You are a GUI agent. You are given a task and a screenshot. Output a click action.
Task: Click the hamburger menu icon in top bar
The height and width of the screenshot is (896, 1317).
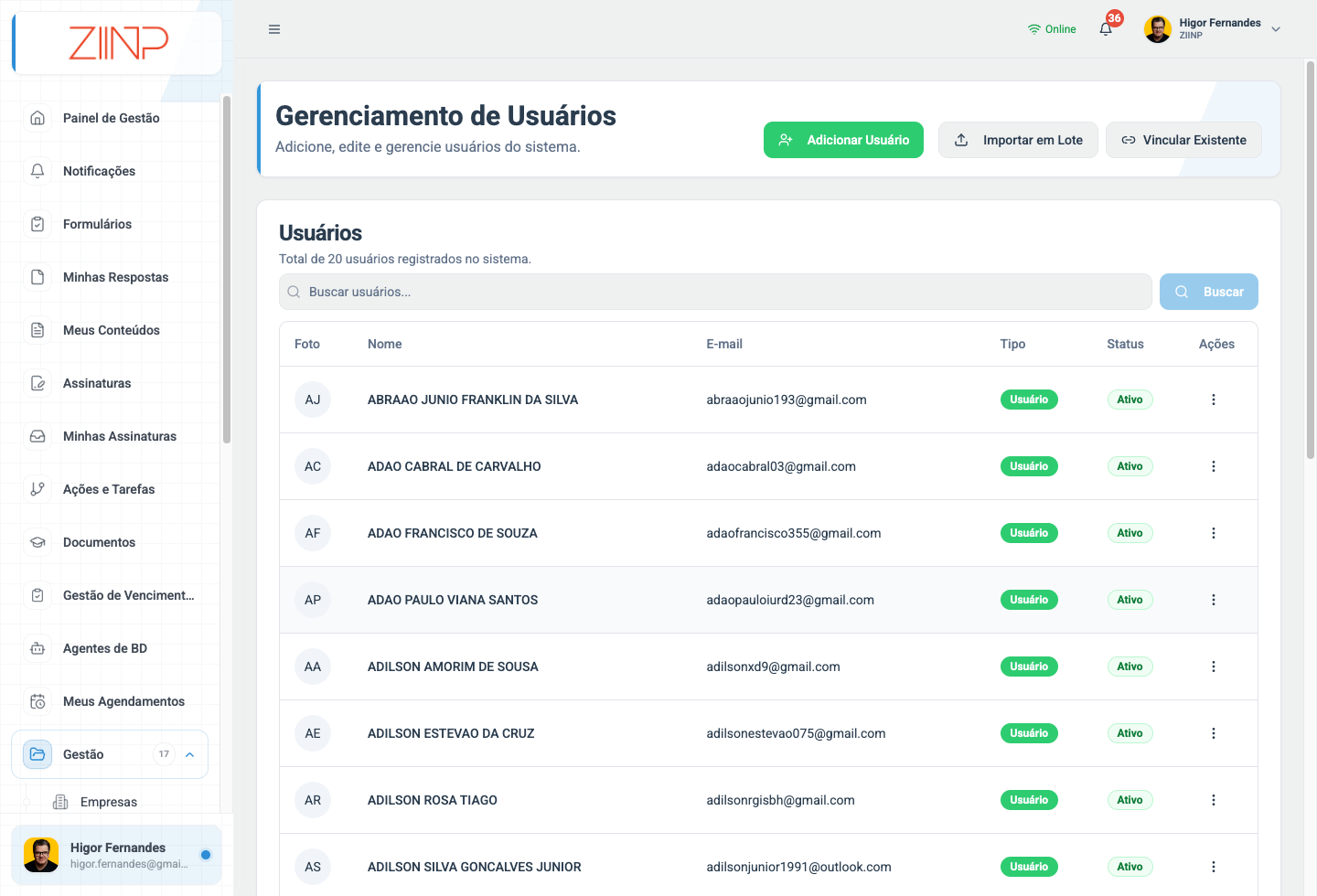pyautogui.click(x=274, y=29)
